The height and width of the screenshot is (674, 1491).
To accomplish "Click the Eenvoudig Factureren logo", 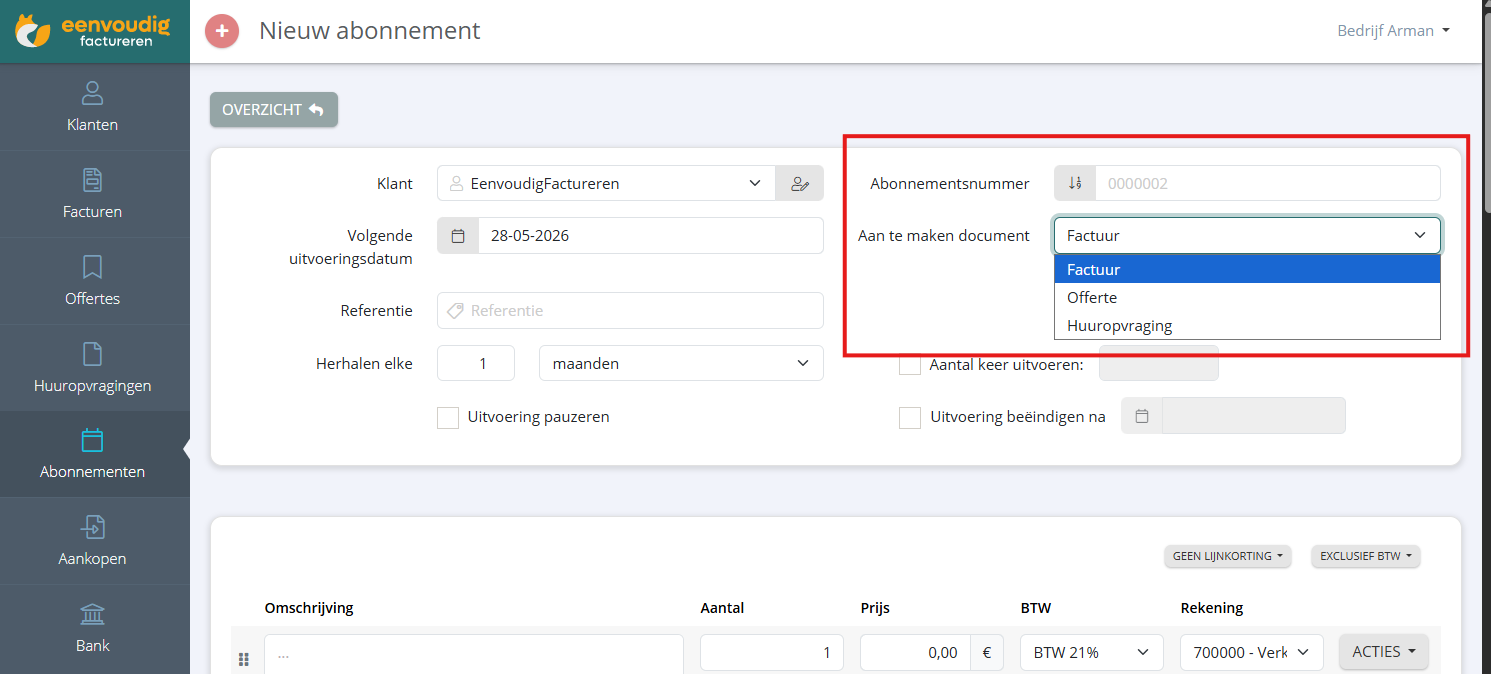I will [92, 31].
